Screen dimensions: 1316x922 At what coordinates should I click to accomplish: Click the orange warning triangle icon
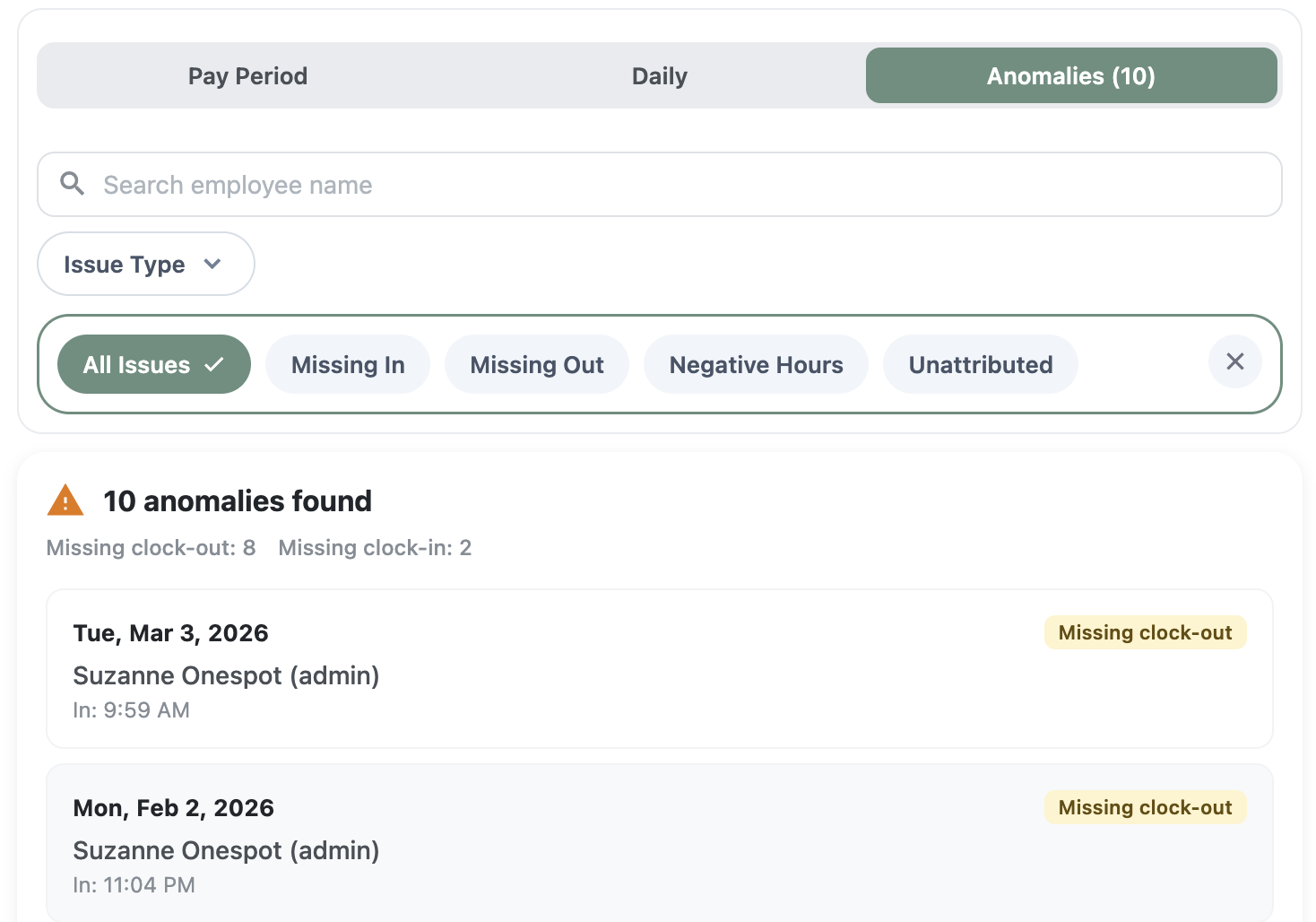click(65, 500)
